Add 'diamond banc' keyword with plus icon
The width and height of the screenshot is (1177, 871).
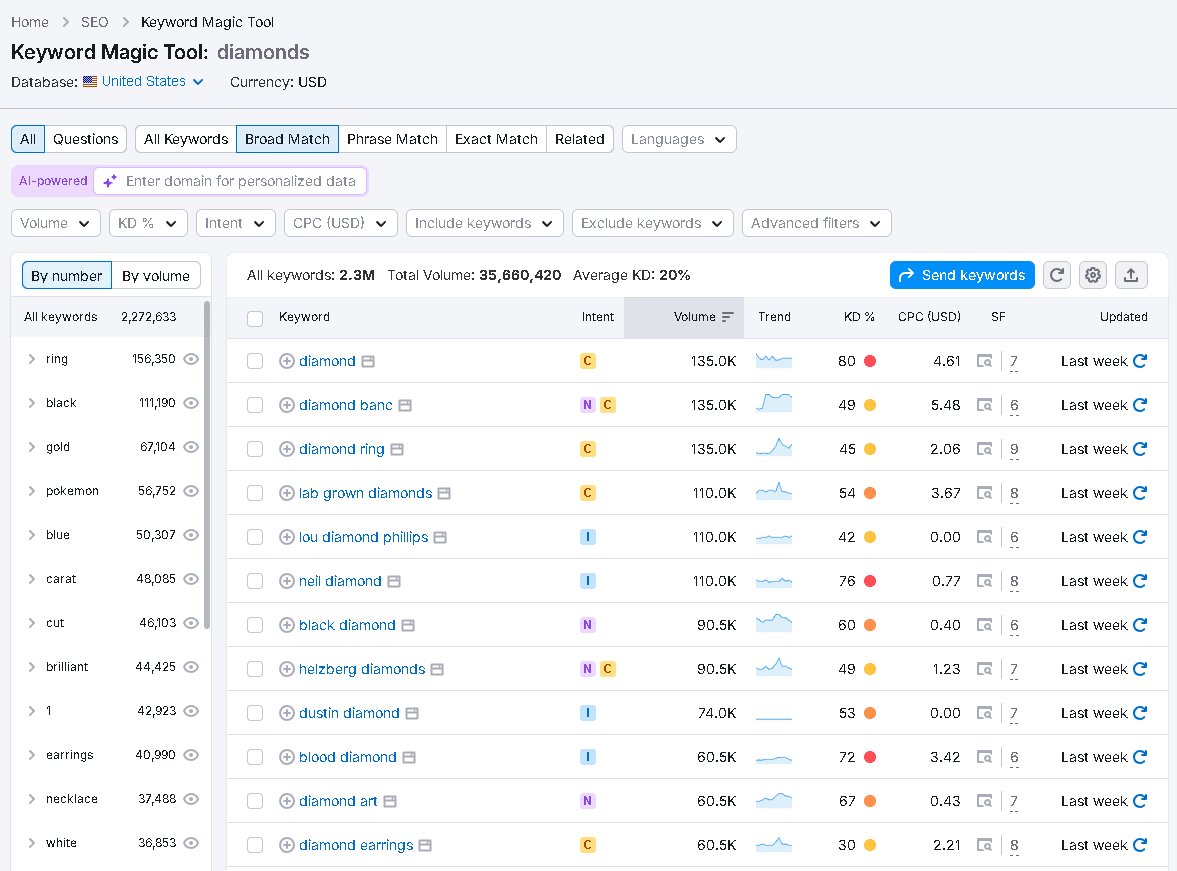[x=287, y=405]
